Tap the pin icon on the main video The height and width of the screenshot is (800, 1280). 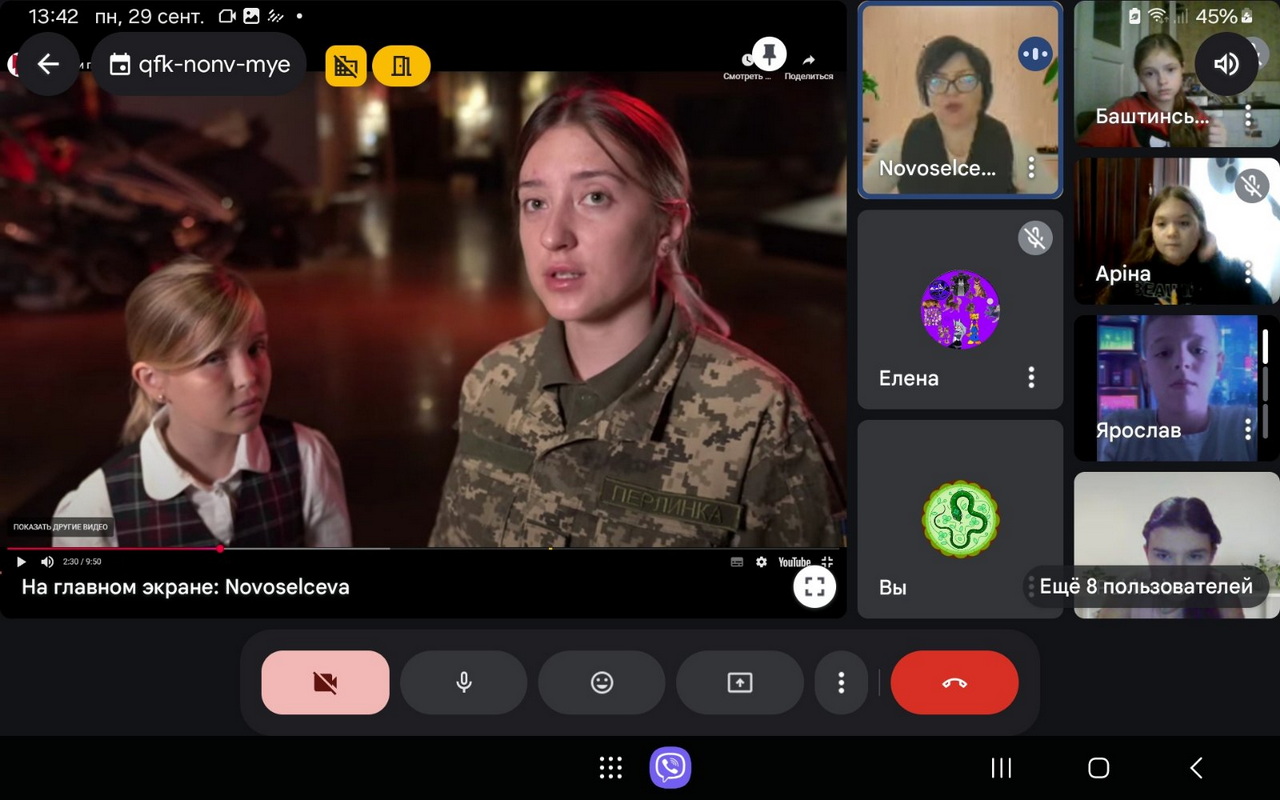[x=768, y=53]
